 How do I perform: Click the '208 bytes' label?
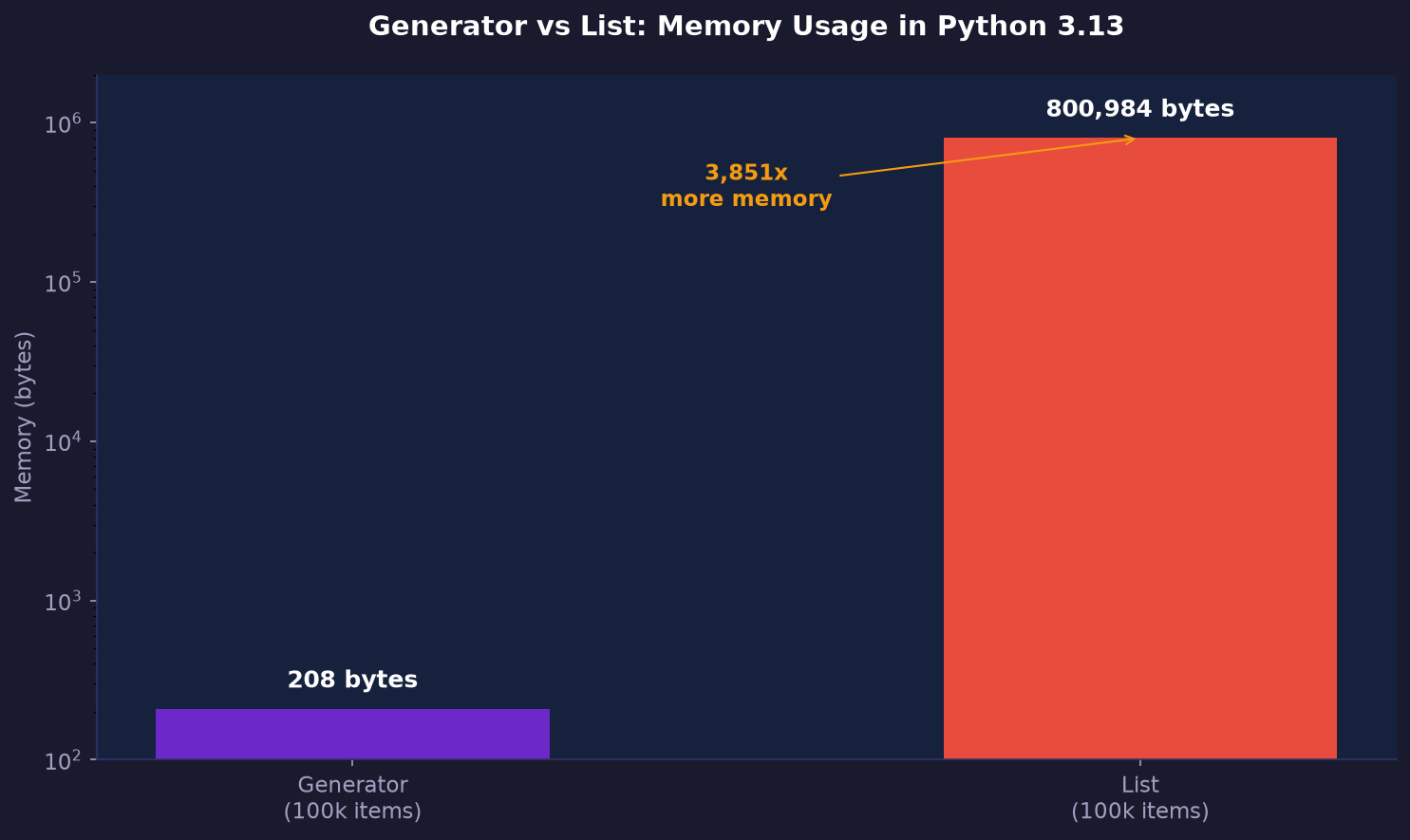(x=352, y=680)
